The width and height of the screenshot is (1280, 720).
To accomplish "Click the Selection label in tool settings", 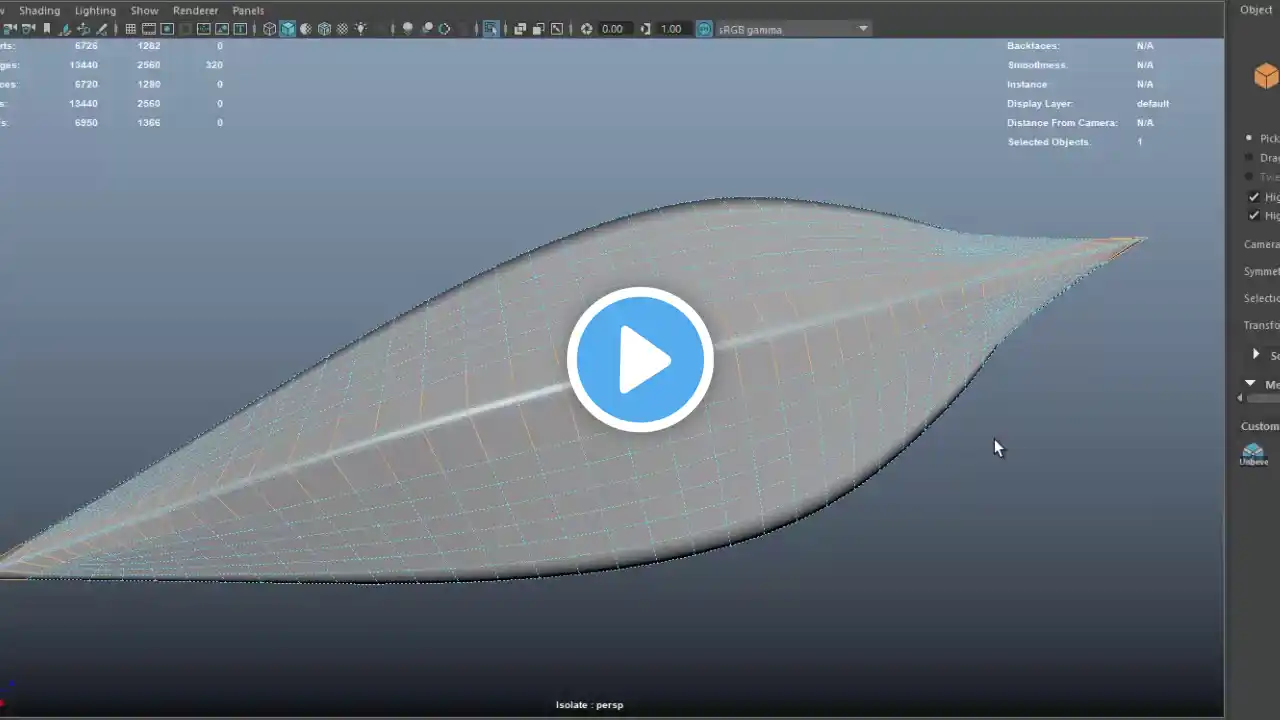I will (1261, 298).
